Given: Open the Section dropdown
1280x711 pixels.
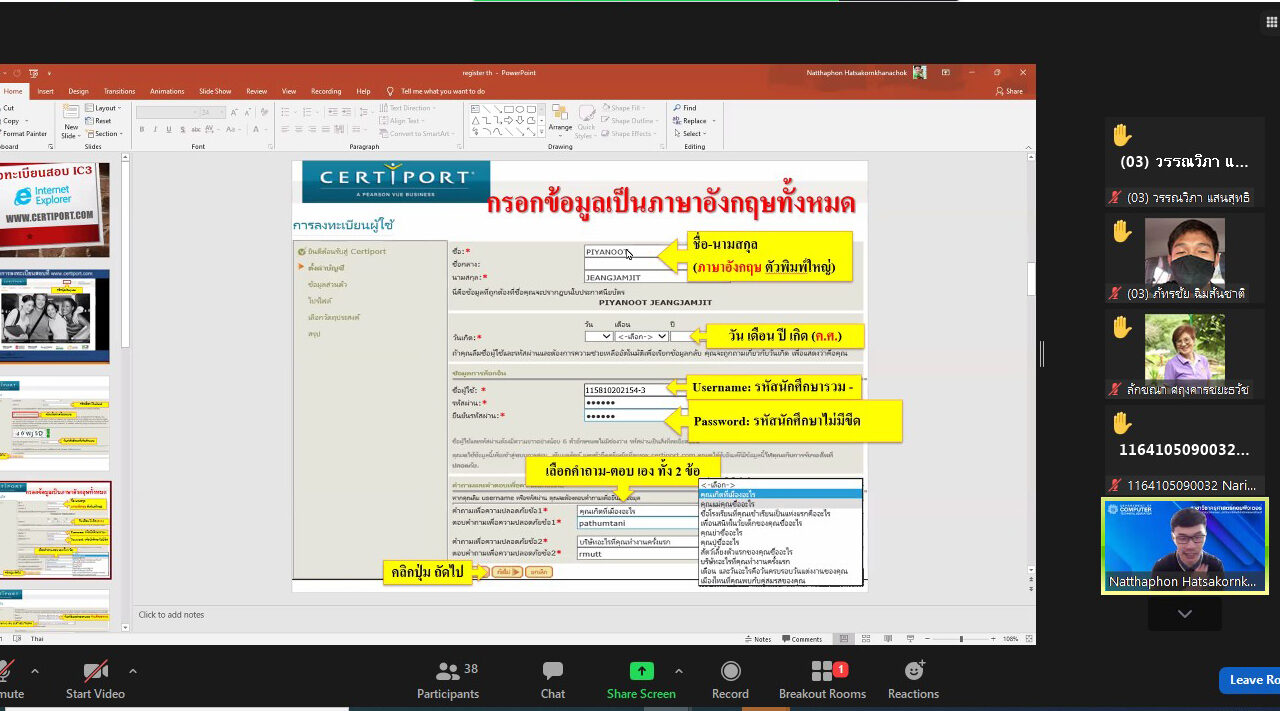Looking at the screenshot, I should (104, 134).
